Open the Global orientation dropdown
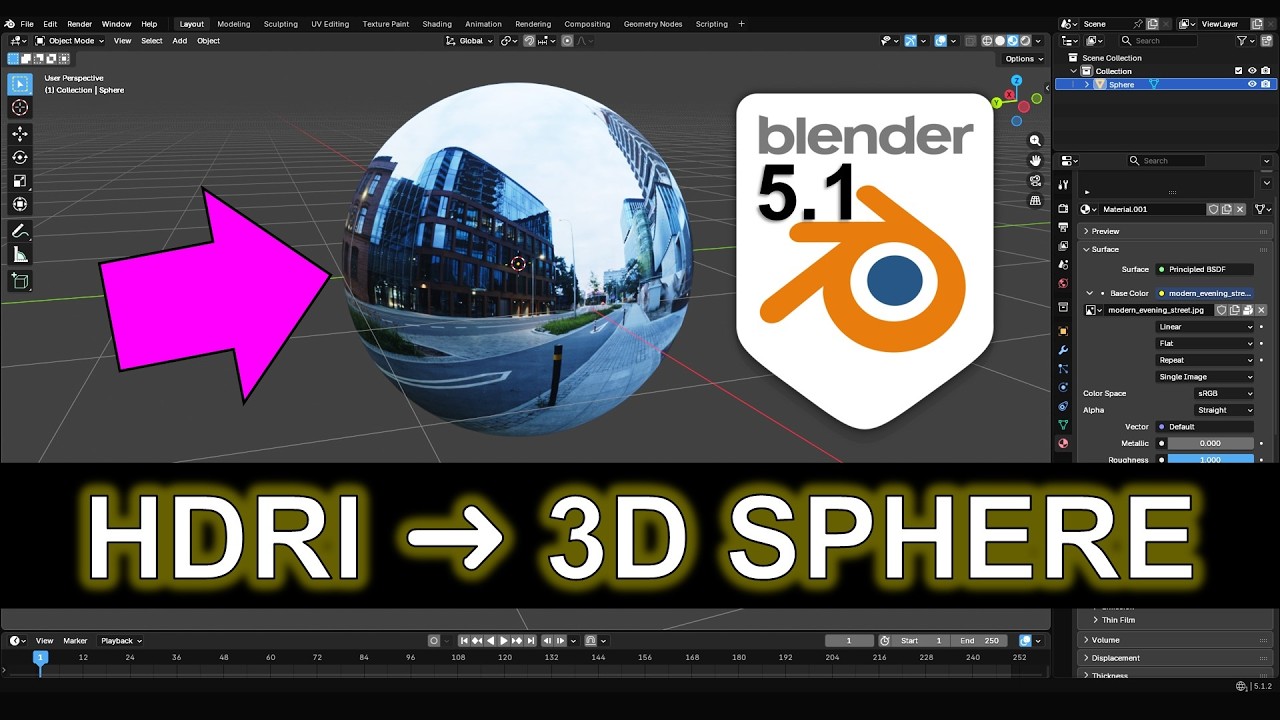This screenshot has width=1280, height=720. (470, 41)
